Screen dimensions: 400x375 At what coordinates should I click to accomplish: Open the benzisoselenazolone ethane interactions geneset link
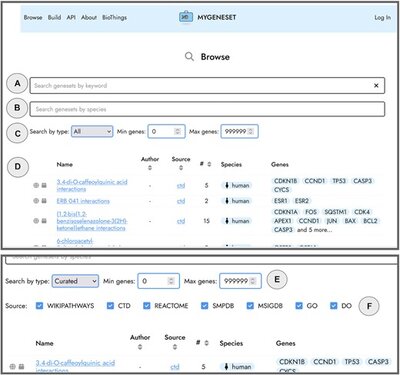(92, 221)
